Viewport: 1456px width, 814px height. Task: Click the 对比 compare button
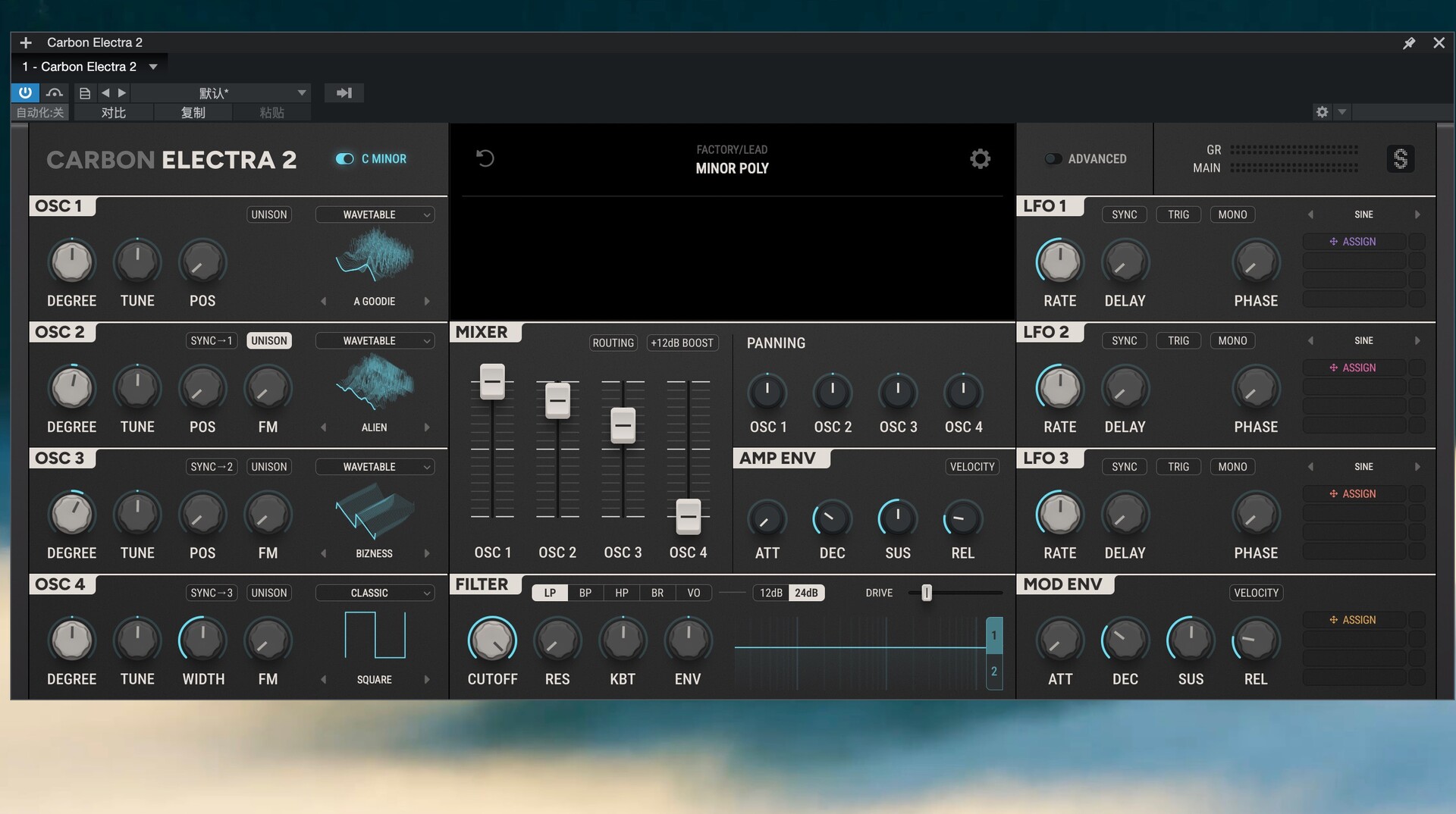tap(113, 113)
